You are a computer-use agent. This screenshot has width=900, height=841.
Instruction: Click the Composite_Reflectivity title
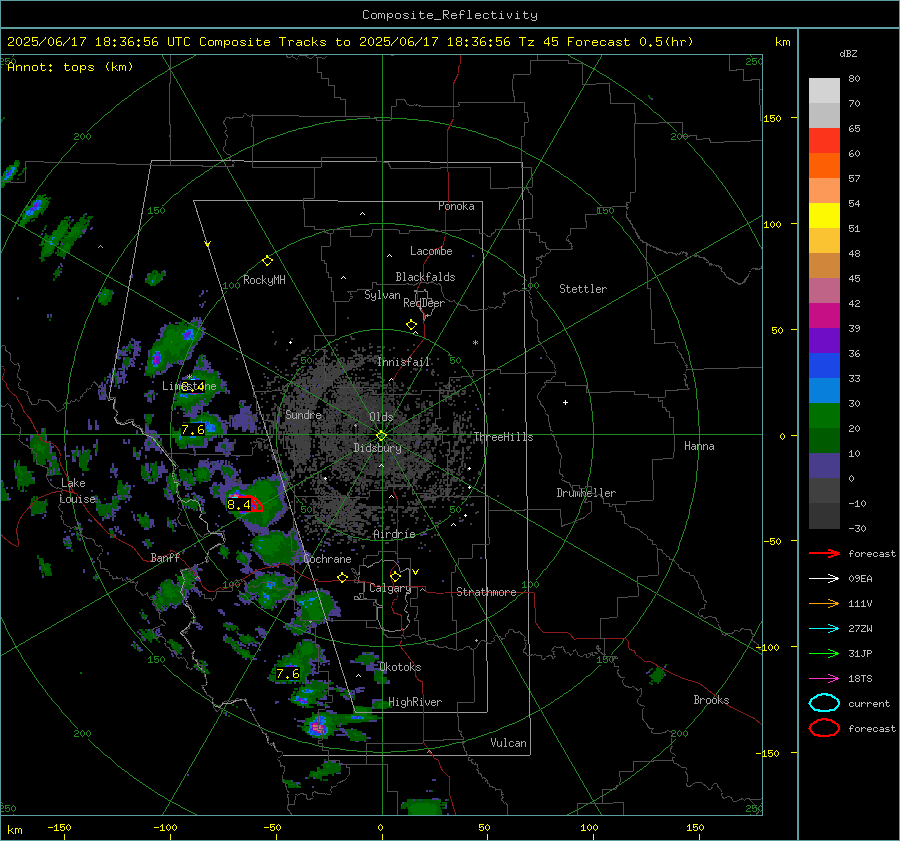click(450, 15)
